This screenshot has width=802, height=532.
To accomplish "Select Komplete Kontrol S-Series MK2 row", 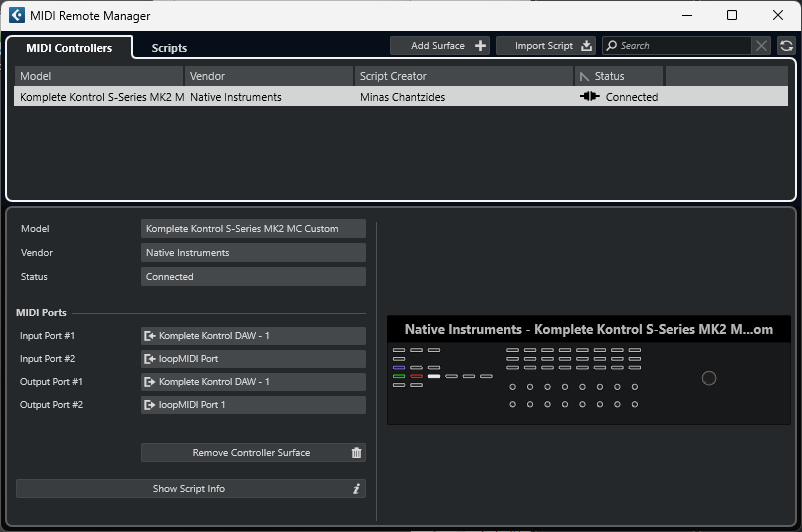I will click(401, 97).
